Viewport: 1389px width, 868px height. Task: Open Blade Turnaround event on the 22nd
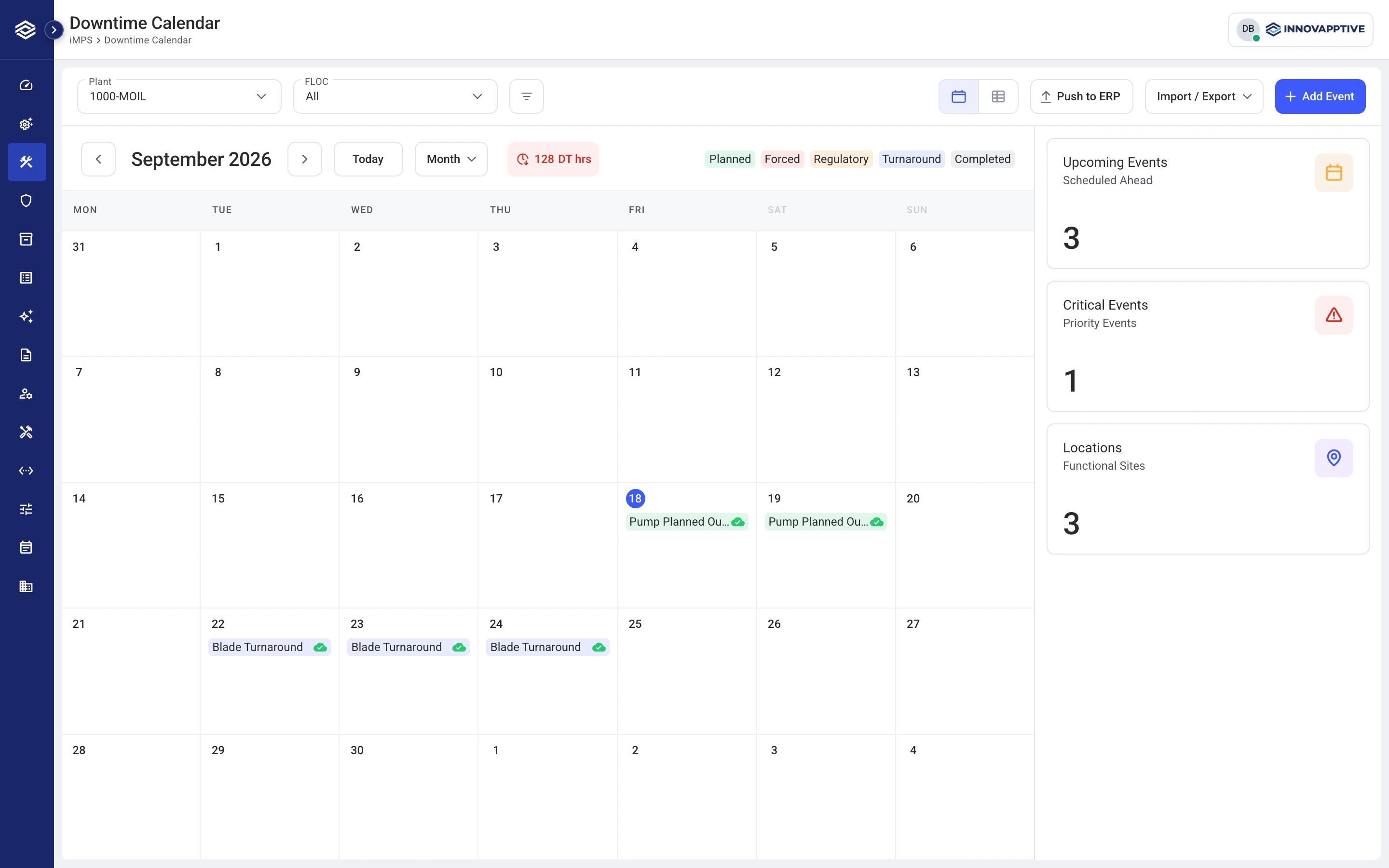[x=269, y=648]
